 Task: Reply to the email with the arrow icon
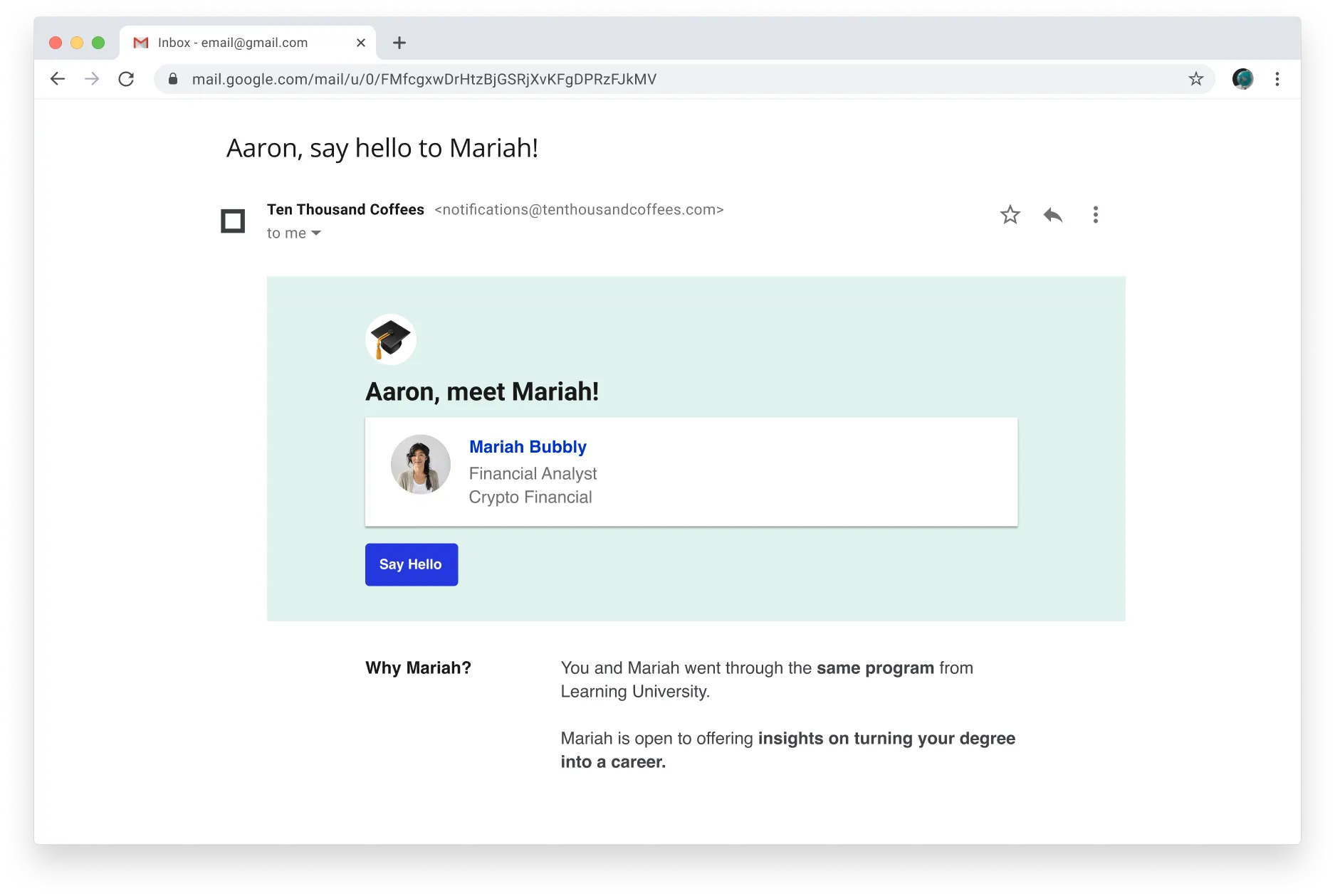[1053, 215]
